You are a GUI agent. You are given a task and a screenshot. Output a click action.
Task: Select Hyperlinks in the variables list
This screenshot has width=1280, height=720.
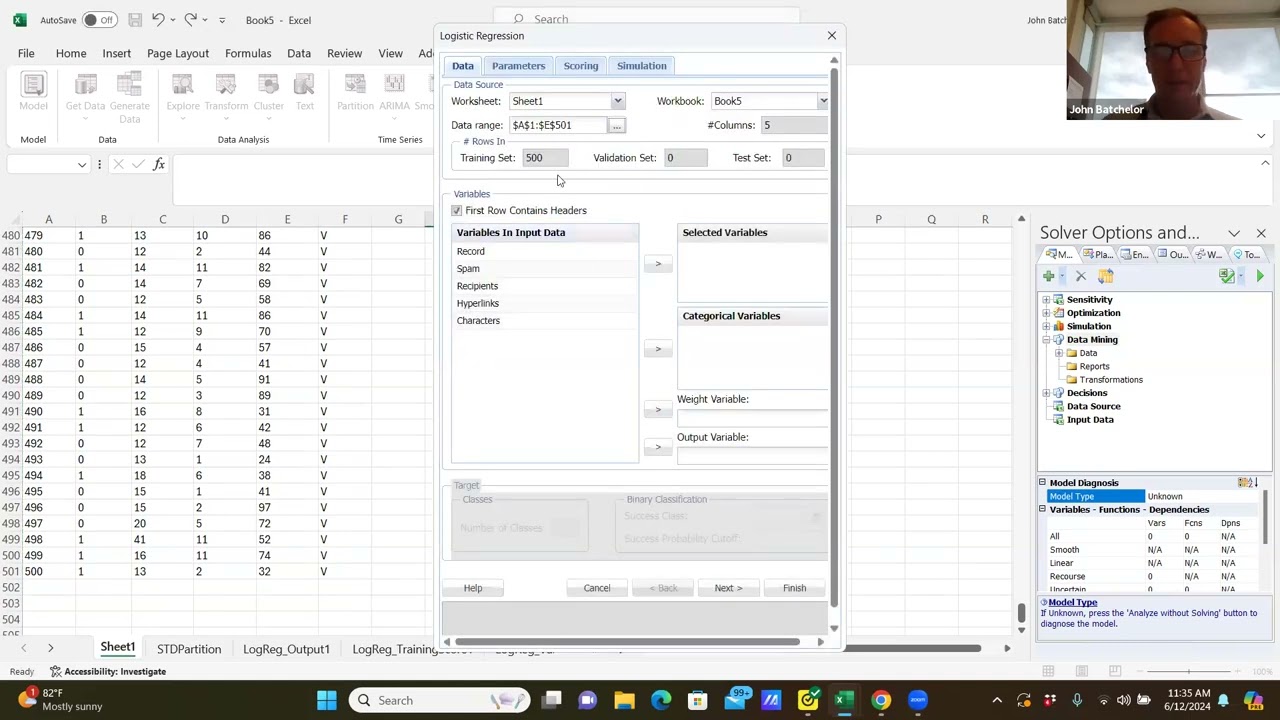pos(546,304)
